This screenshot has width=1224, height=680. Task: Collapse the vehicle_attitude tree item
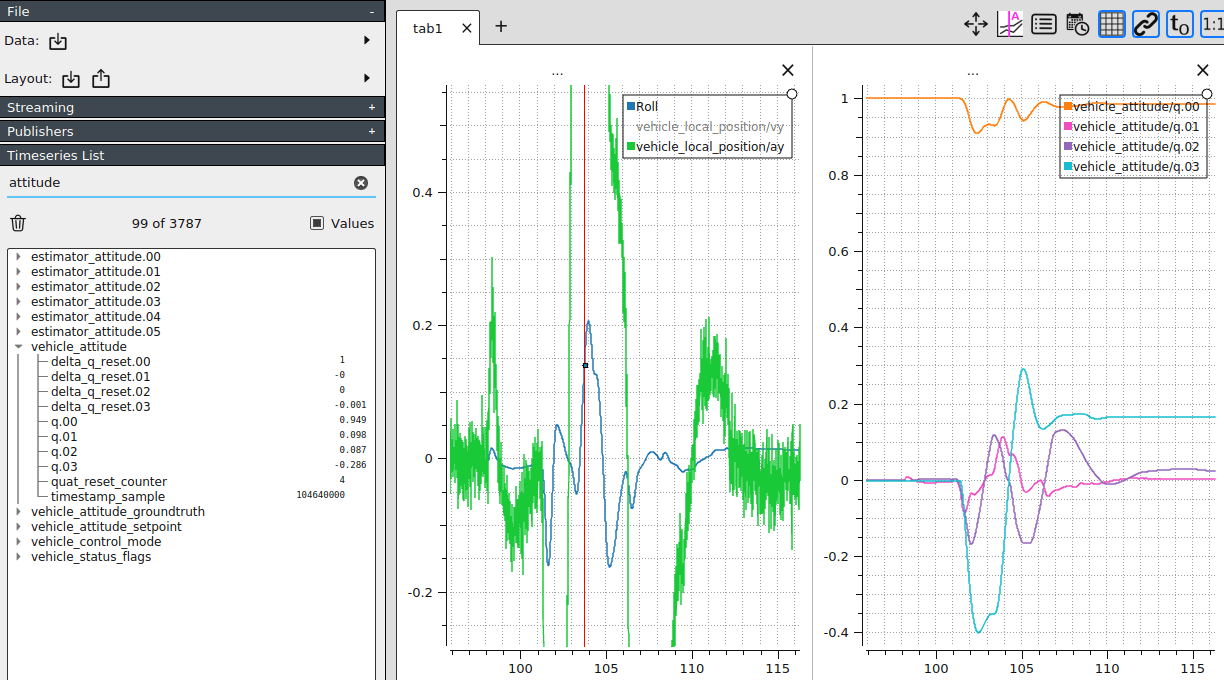click(x=18, y=346)
